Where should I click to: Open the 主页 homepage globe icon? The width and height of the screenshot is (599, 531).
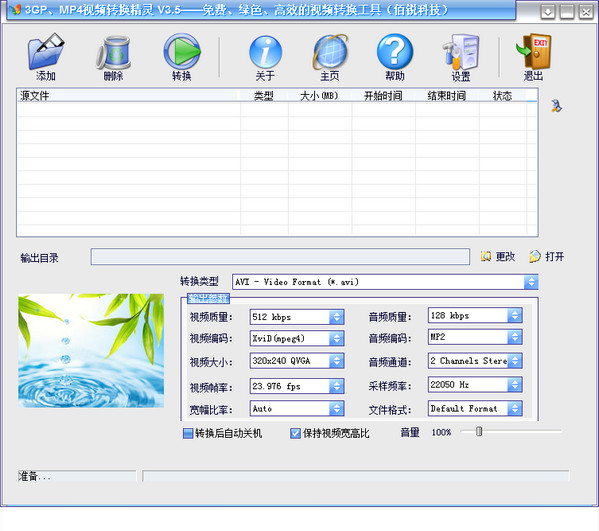tap(330, 52)
